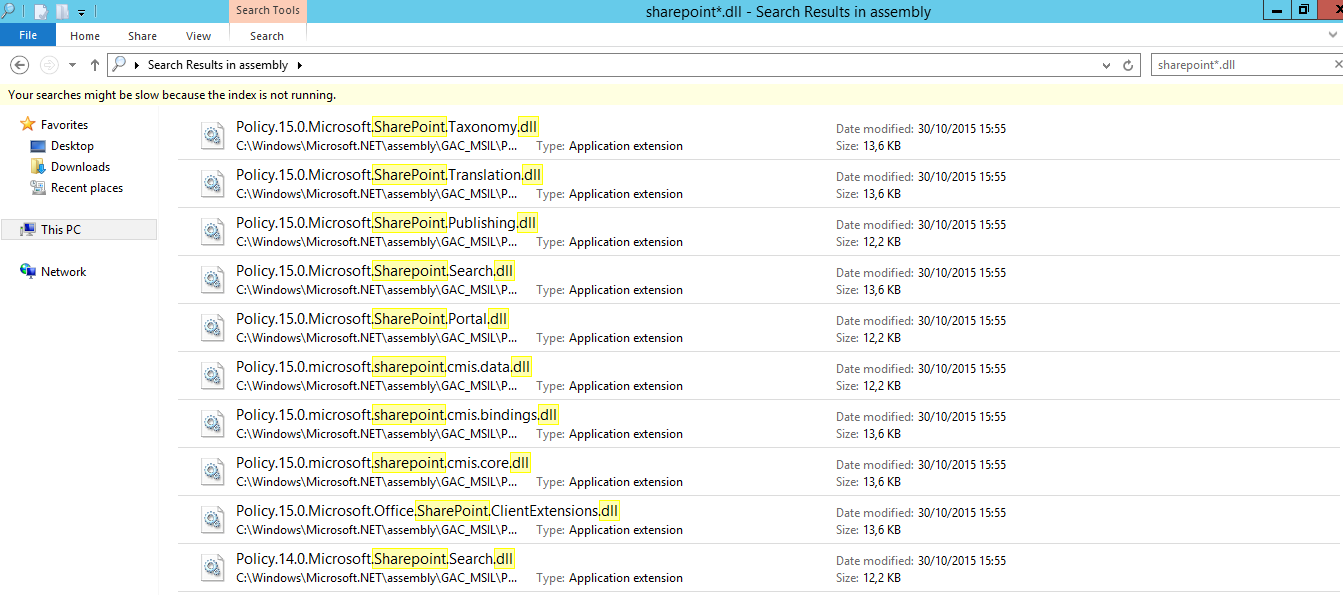Select Desktop in Favorites

pos(72,146)
